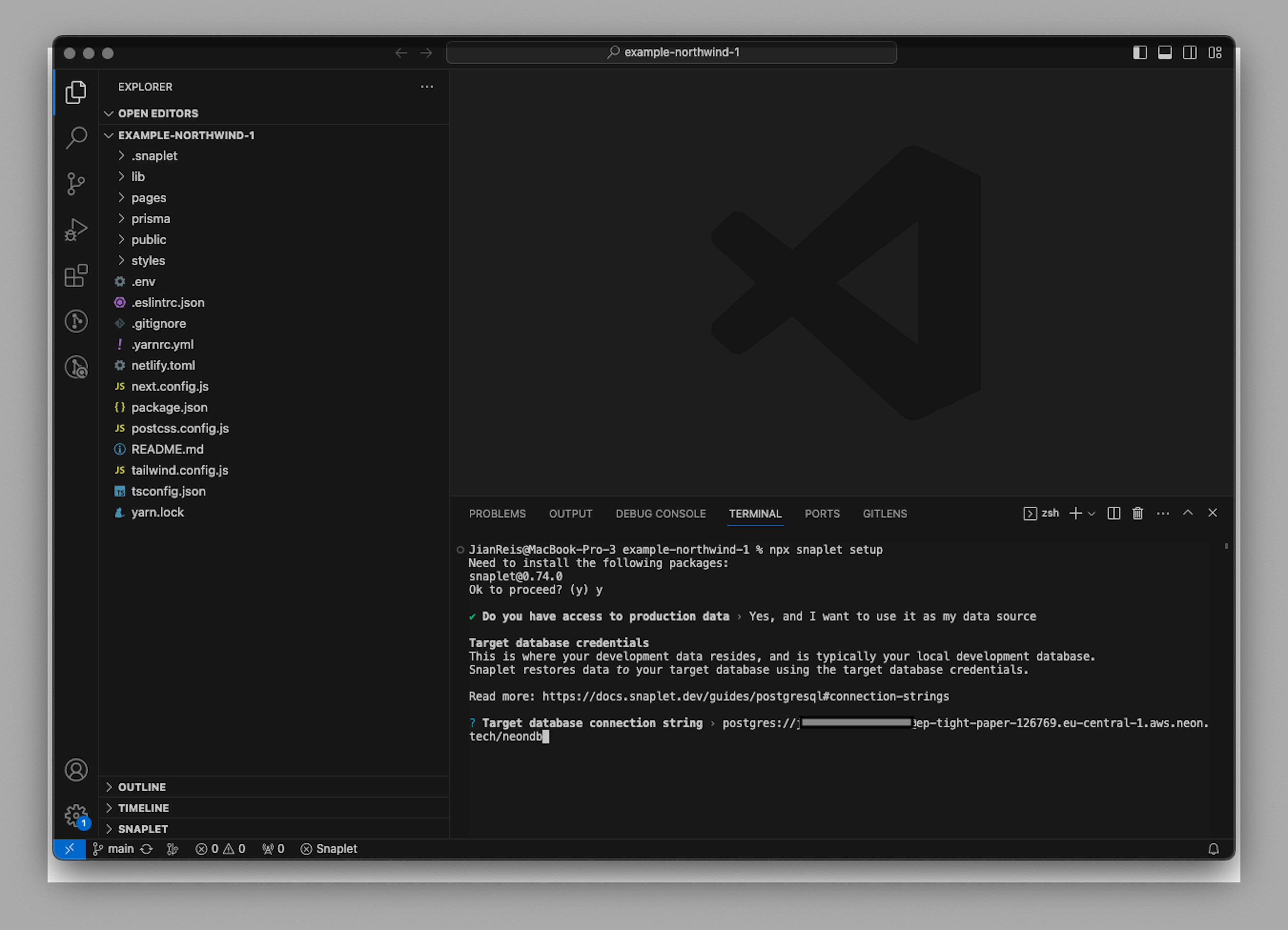Open the new terminal launch profile dropdown
Viewport: 1288px width, 930px height.
[1091, 514]
